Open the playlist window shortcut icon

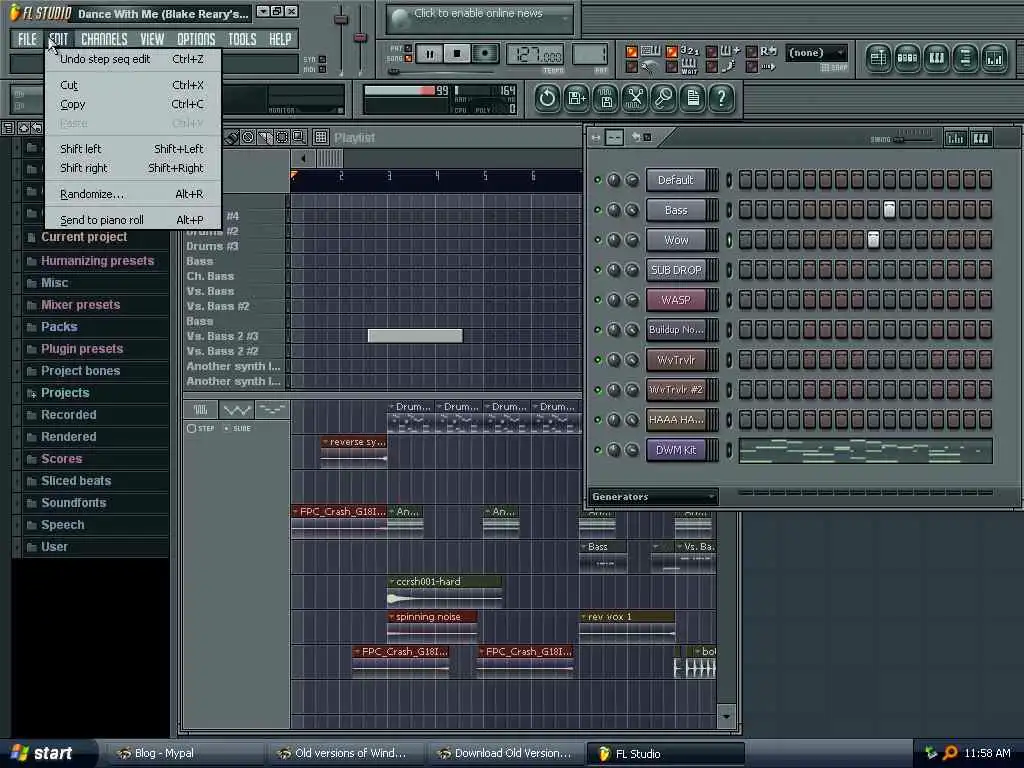click(878, 59)
